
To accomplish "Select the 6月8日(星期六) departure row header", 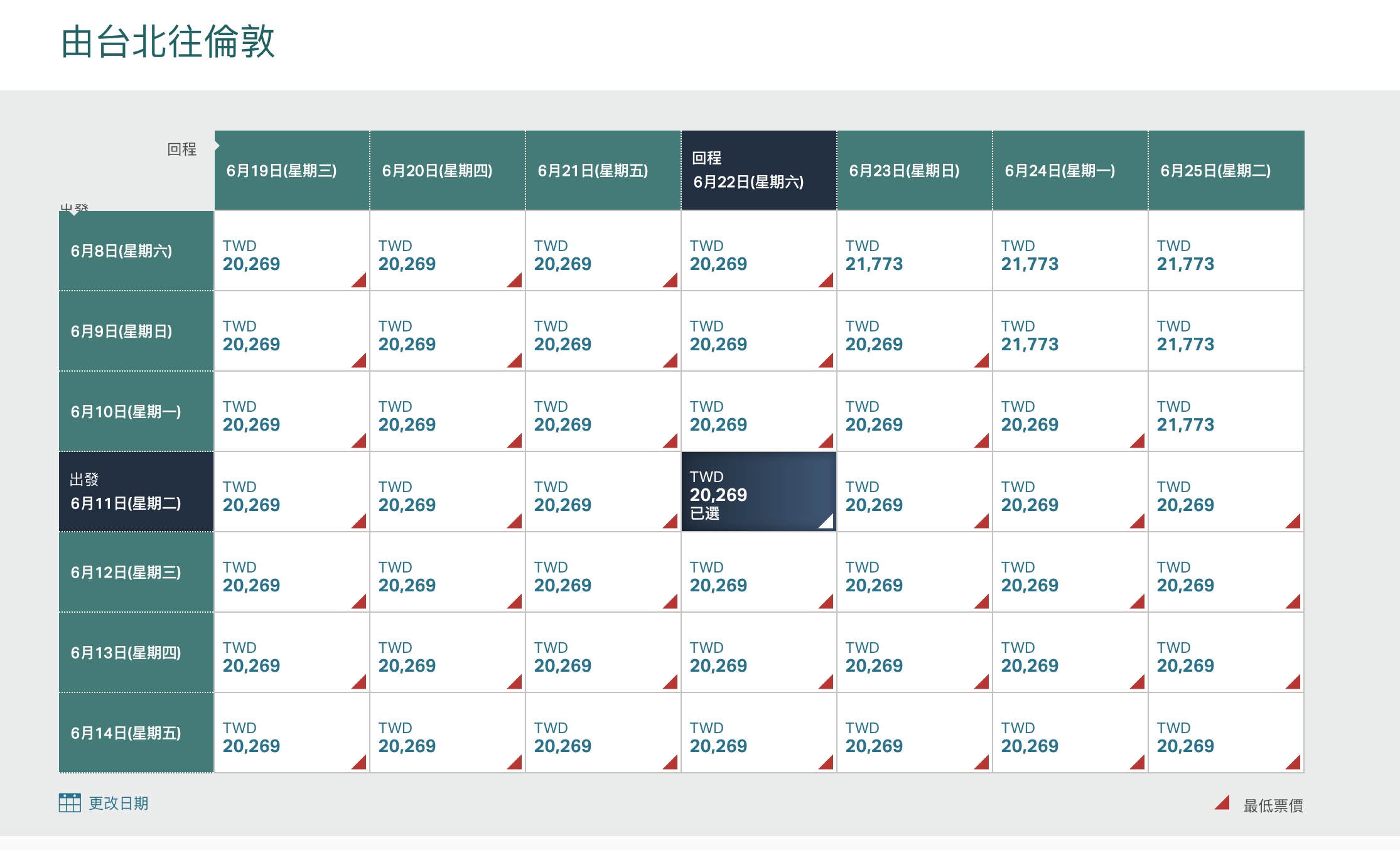I will click(x=136, y=251).
